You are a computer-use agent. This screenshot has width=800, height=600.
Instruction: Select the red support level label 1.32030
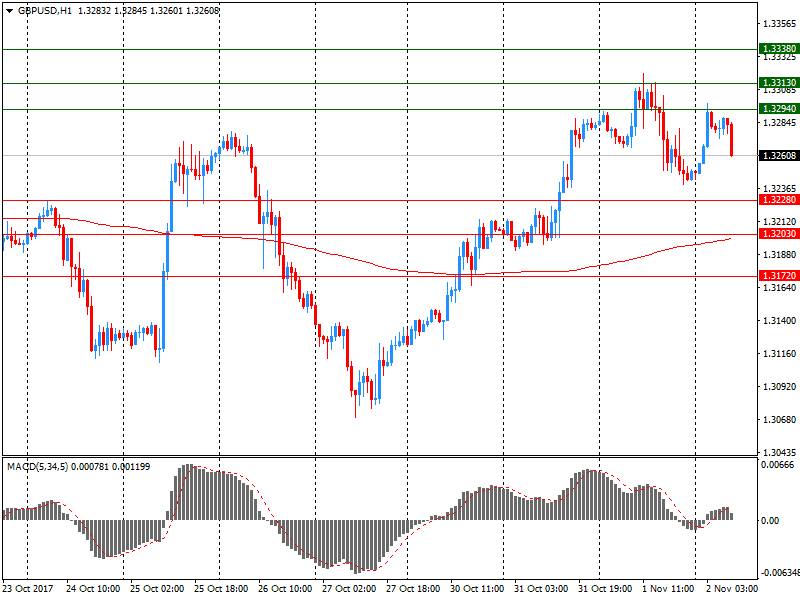tap(779, 234)
